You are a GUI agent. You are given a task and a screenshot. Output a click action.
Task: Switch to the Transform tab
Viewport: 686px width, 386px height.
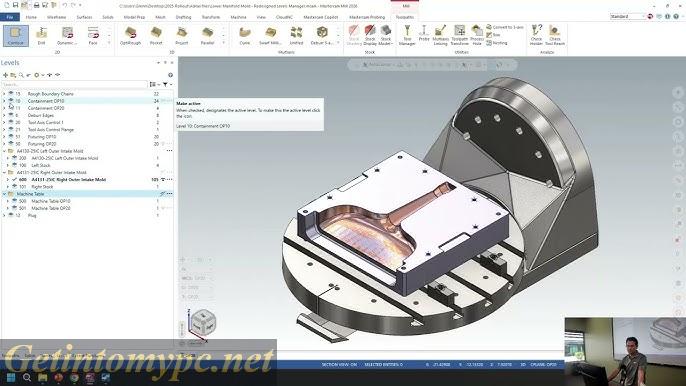point(211,17)
